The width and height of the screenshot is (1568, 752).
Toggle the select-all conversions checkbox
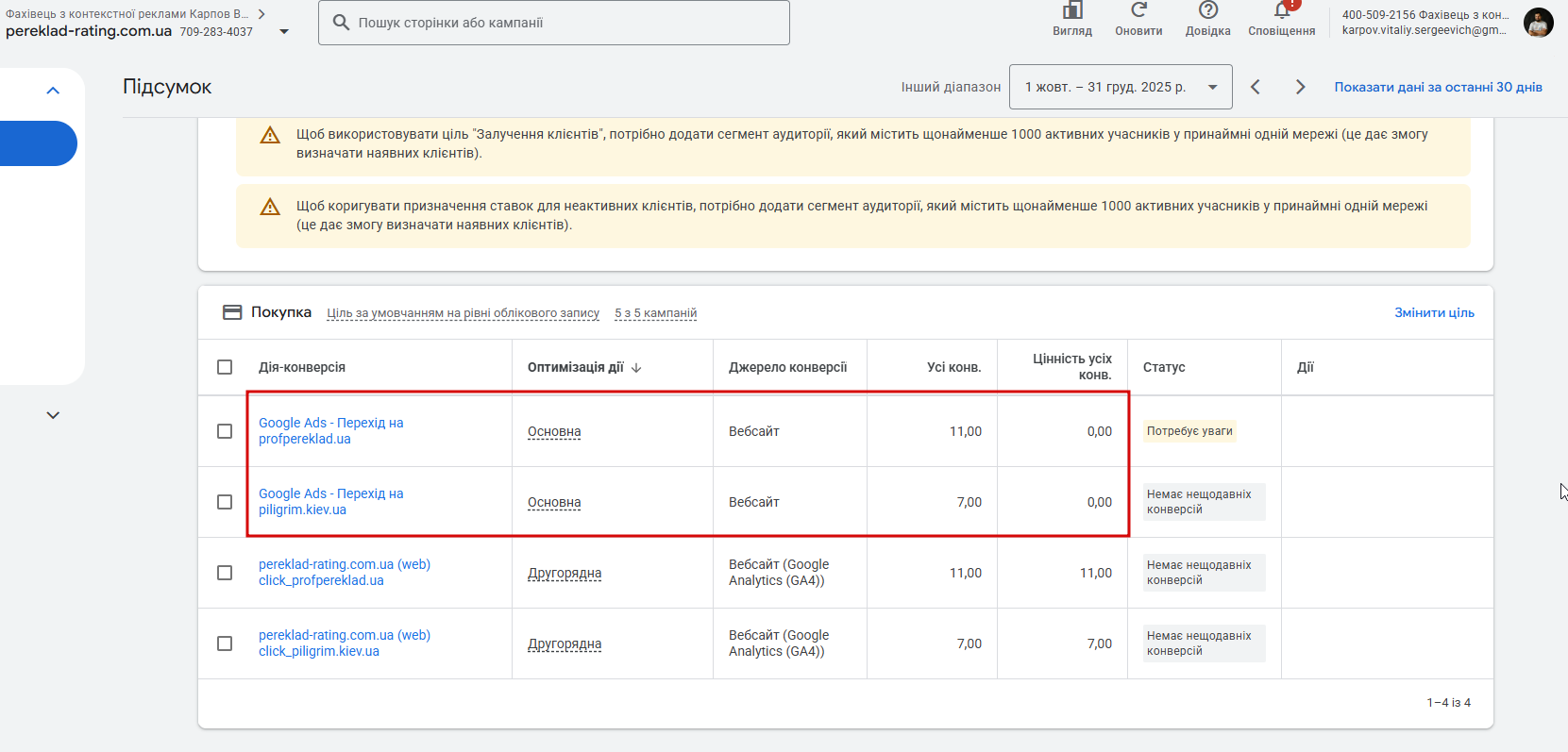225,367
